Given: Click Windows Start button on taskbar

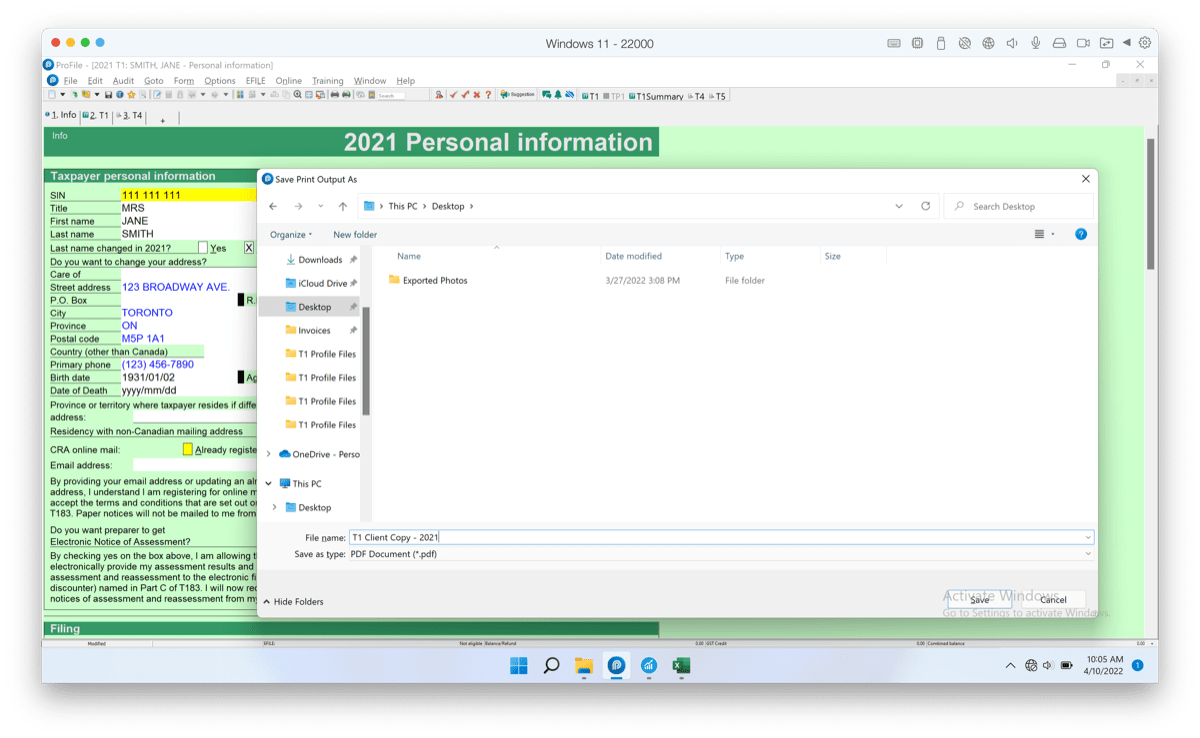Looking at the screenshot, I should [x=519, y=665].
